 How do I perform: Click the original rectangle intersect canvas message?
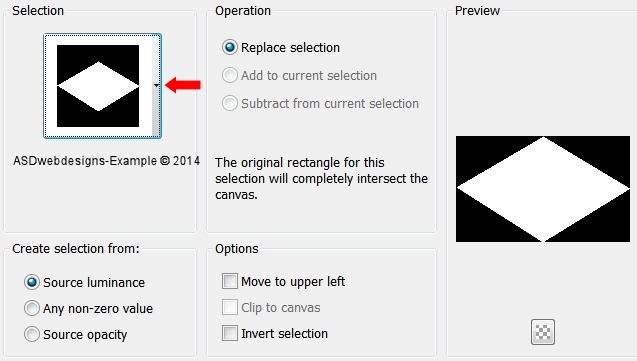321,179
